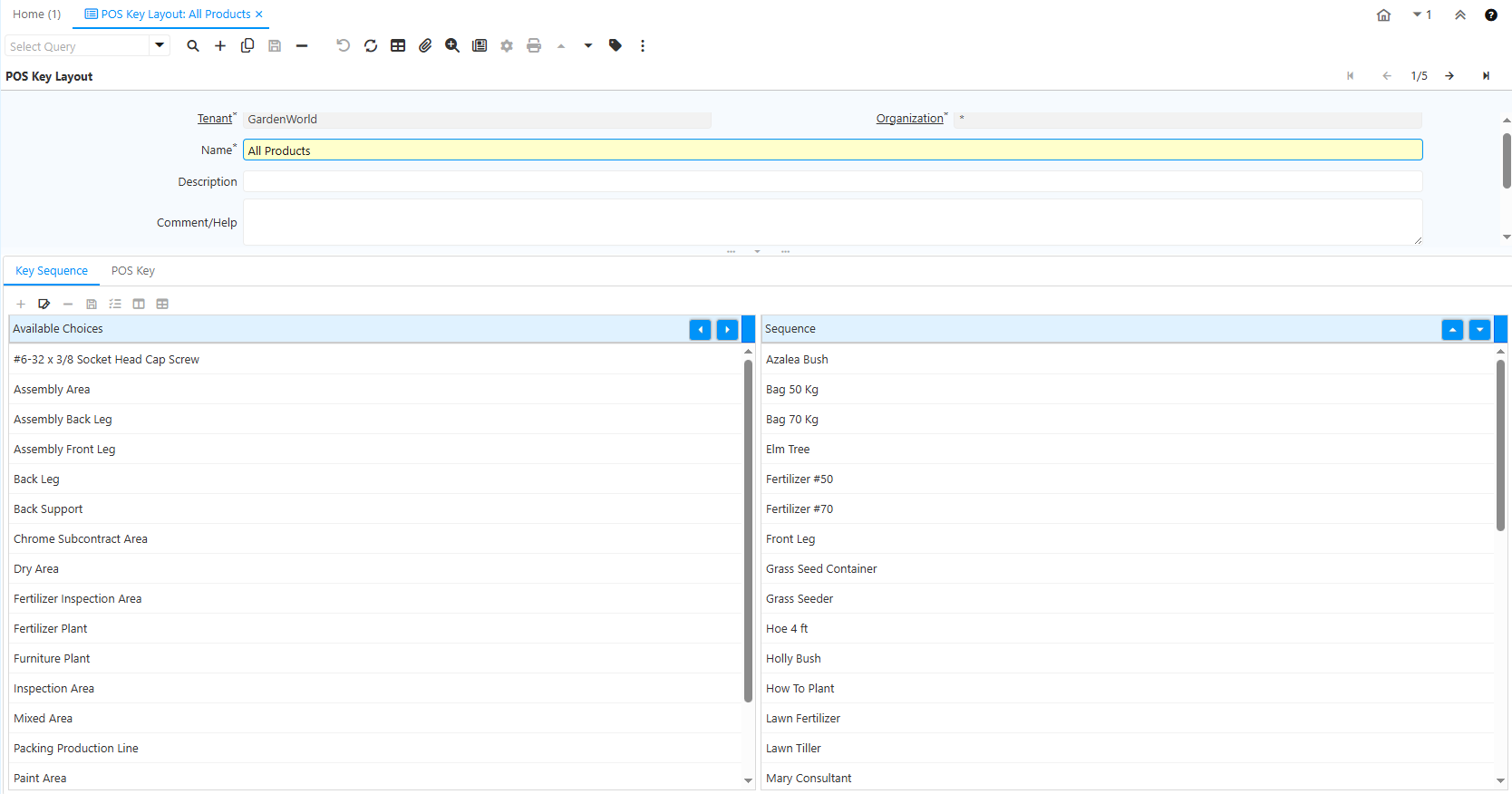Click the tag icon in toolbar
Image resolution: width=1512 pixels, height=794 pixels.
615,46
